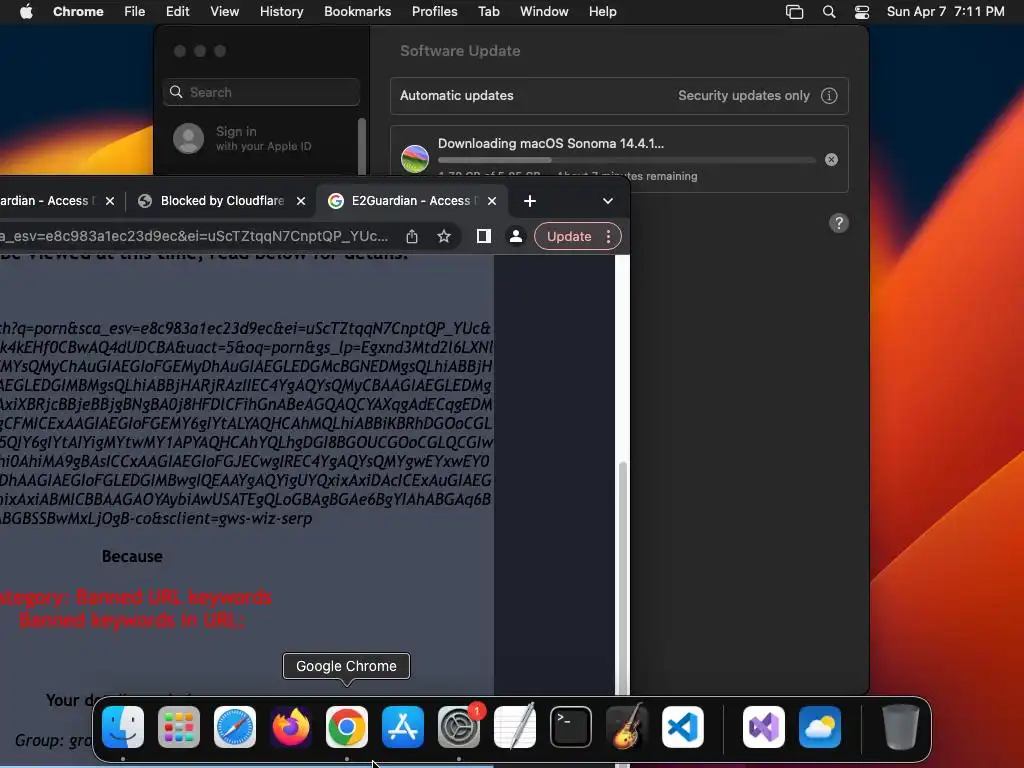Screen dimensions: 1024x768
Task: Launch Terminal from the Dock
Action: point(571,727)
